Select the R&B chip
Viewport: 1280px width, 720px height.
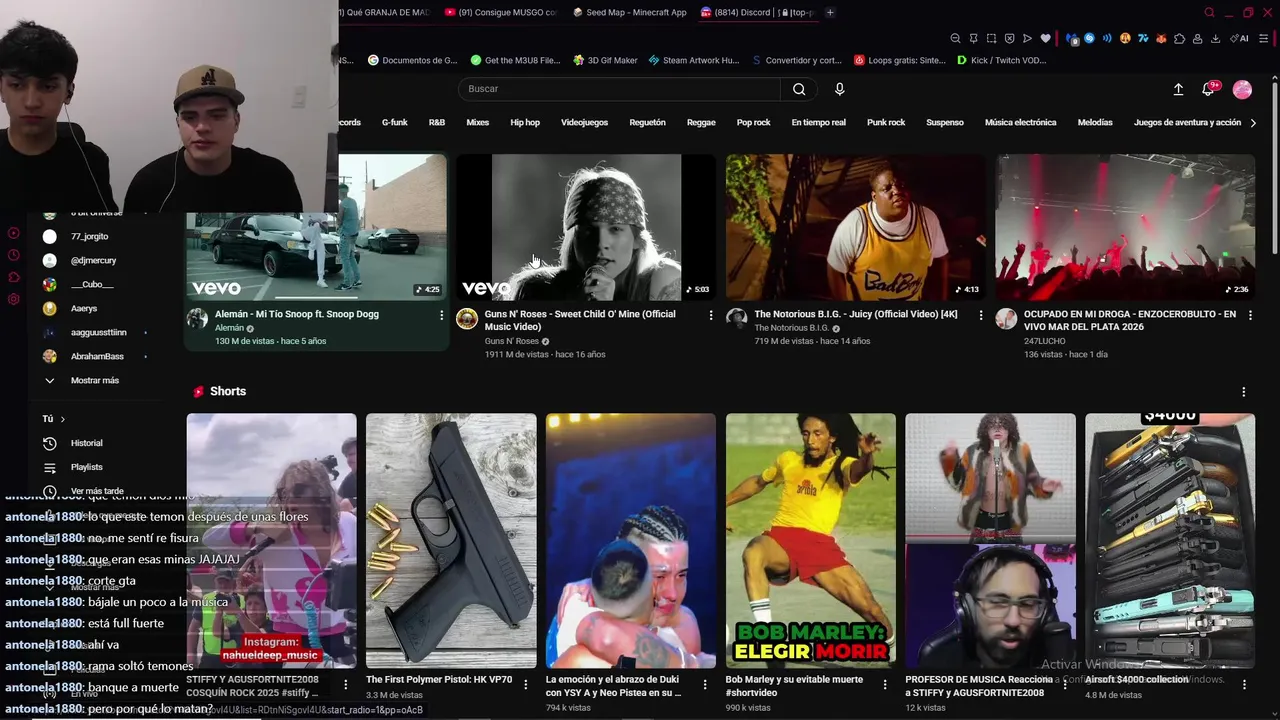[x=437, y=122]
